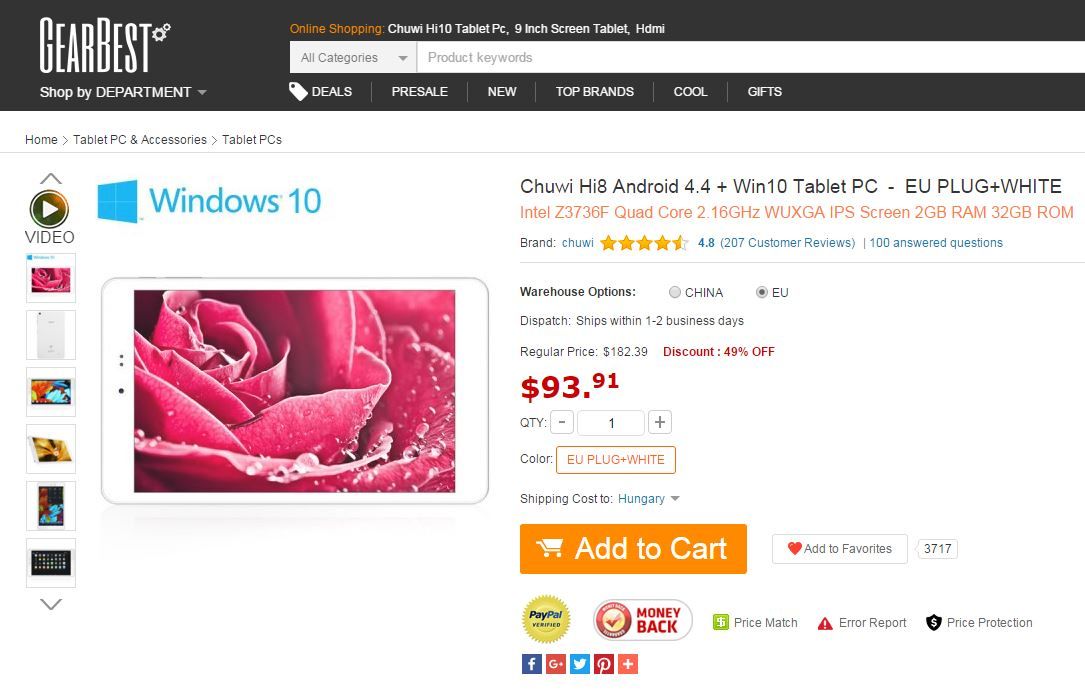
Task: Share product on Pinterest
Action: point(604,664)
